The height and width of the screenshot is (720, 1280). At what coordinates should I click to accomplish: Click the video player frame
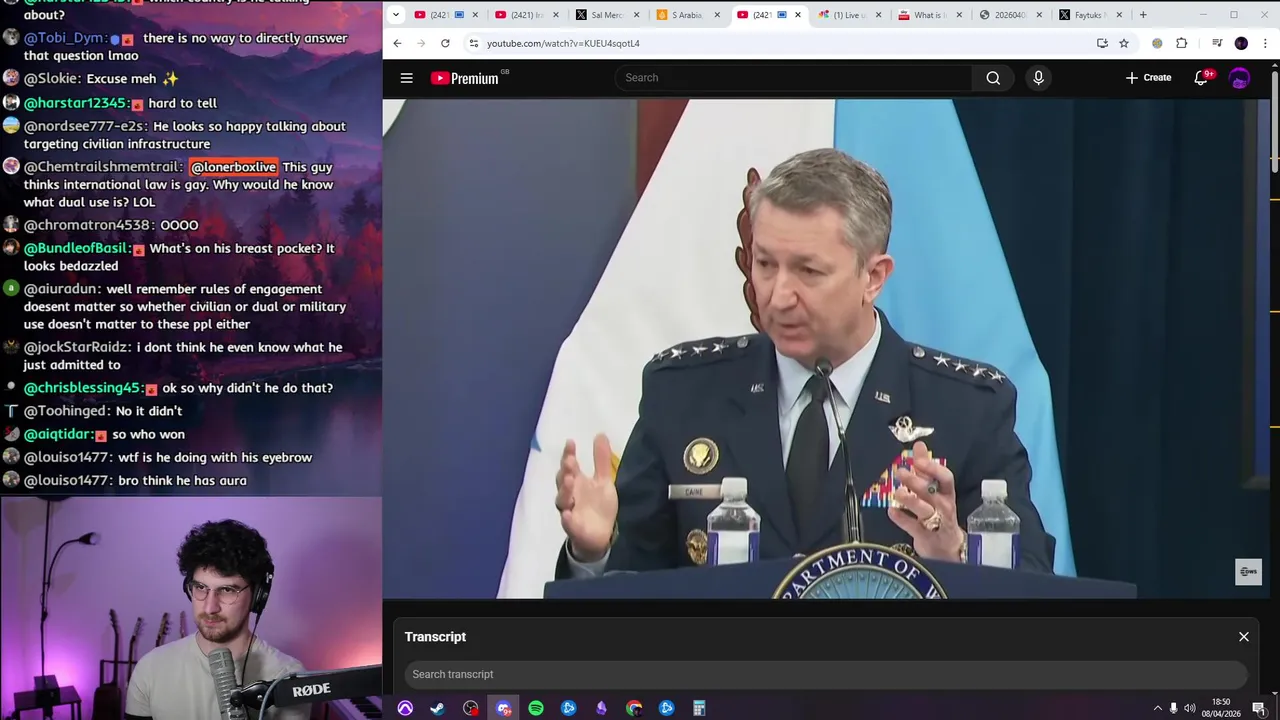click(826, 348)
